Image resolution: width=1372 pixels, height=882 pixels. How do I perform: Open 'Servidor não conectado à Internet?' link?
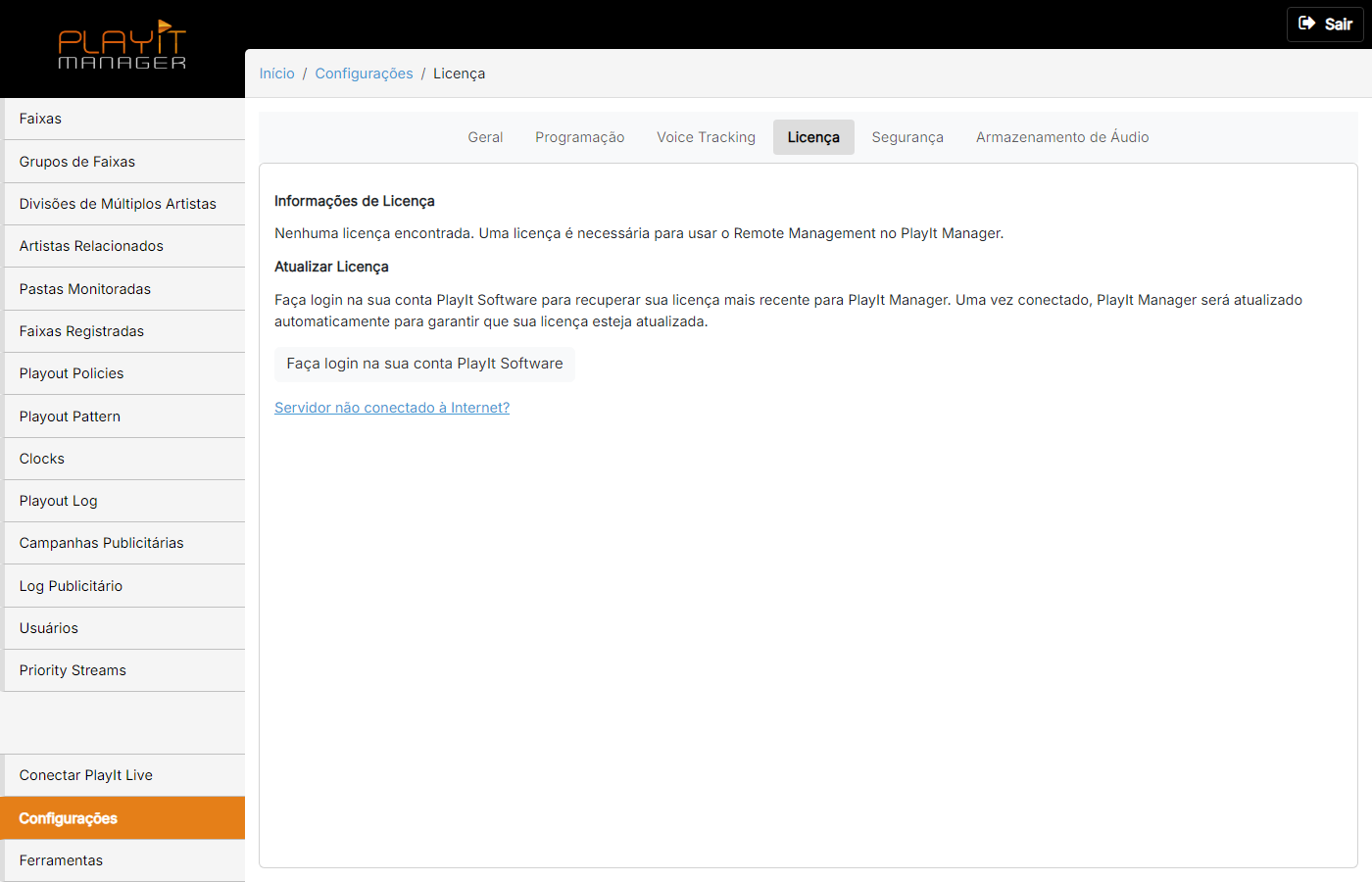point(392,408)
